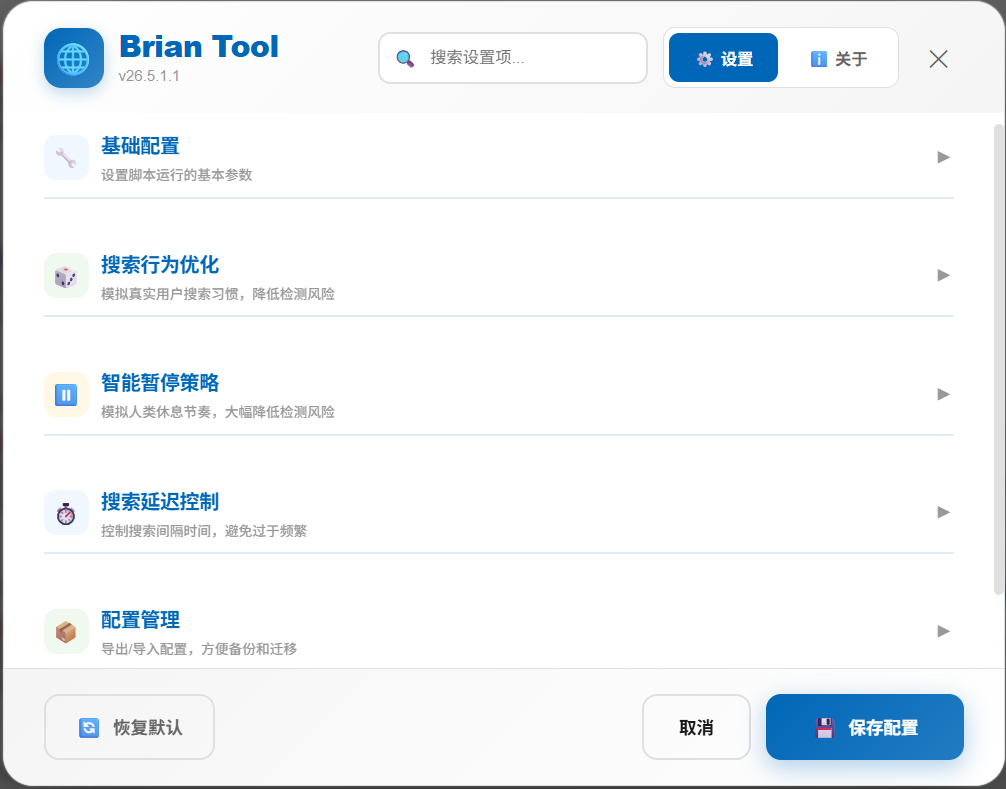Image resolution: width=1006 pixels, height=789 pixels.
Task: Click the package box icon beside 配置管理
Action: [x=66, y=632]
